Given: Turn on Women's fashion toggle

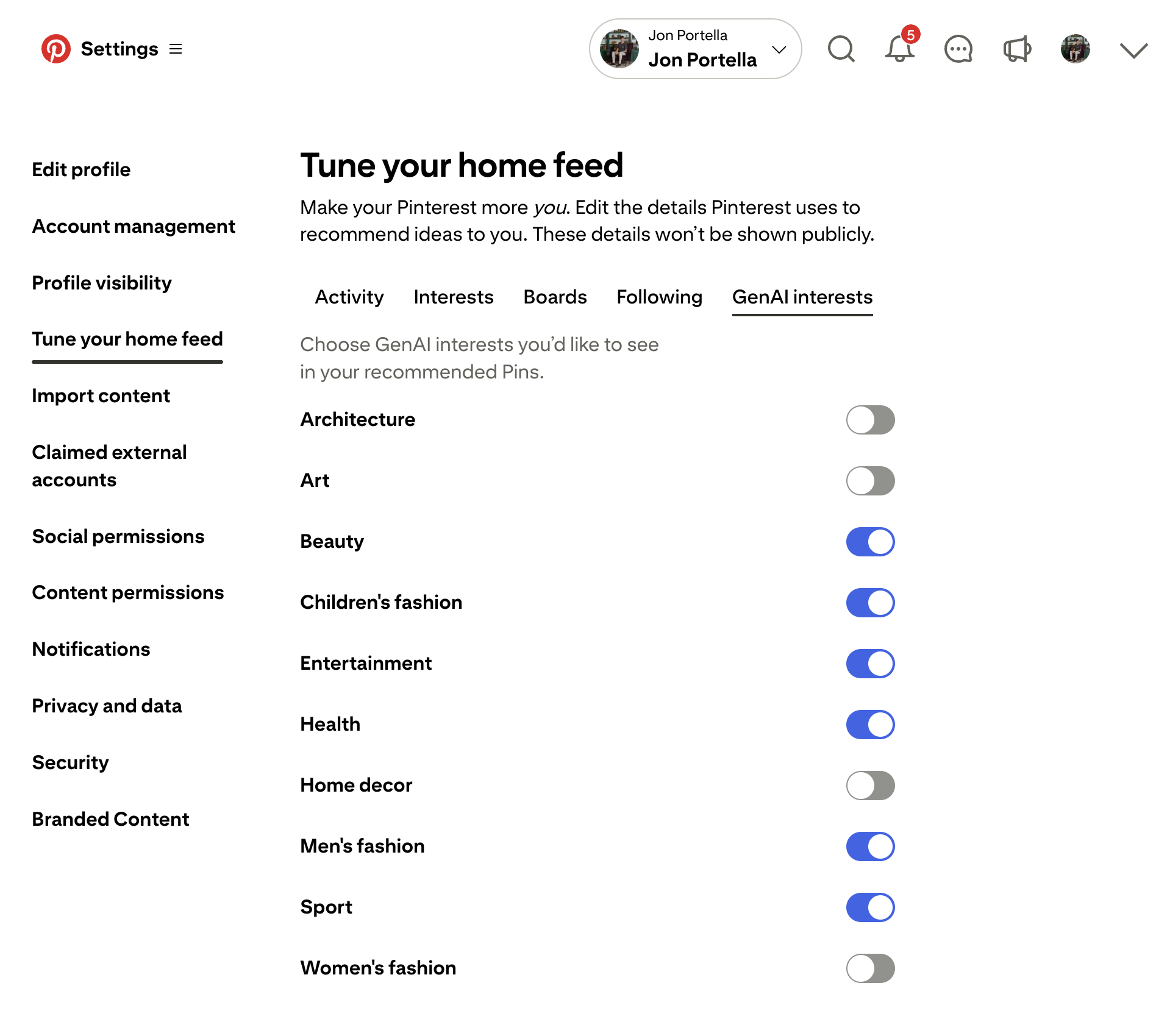Looking at the screenshot, I should tap(870, 968).
